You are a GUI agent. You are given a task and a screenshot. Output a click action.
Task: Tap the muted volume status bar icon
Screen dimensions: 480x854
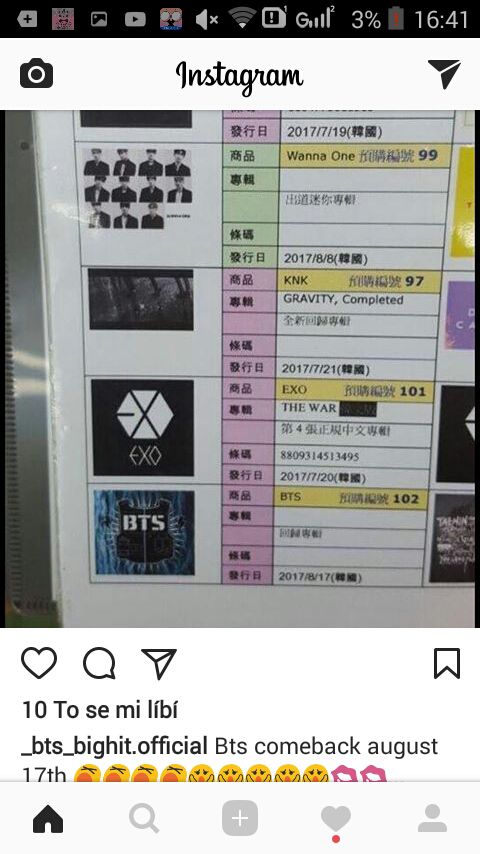(x=207, y=20)
